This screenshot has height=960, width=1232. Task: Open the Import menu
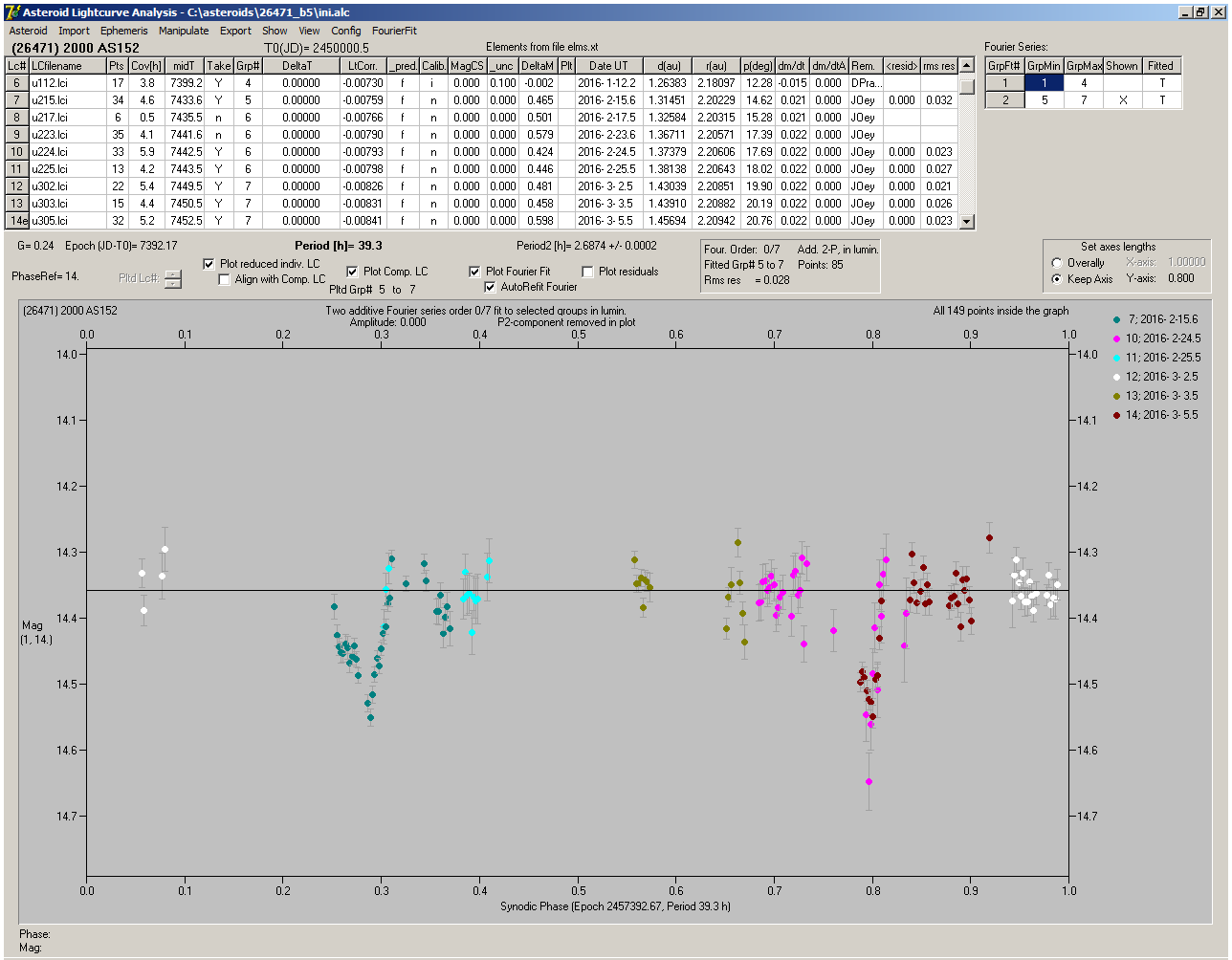tap(74, 31)
